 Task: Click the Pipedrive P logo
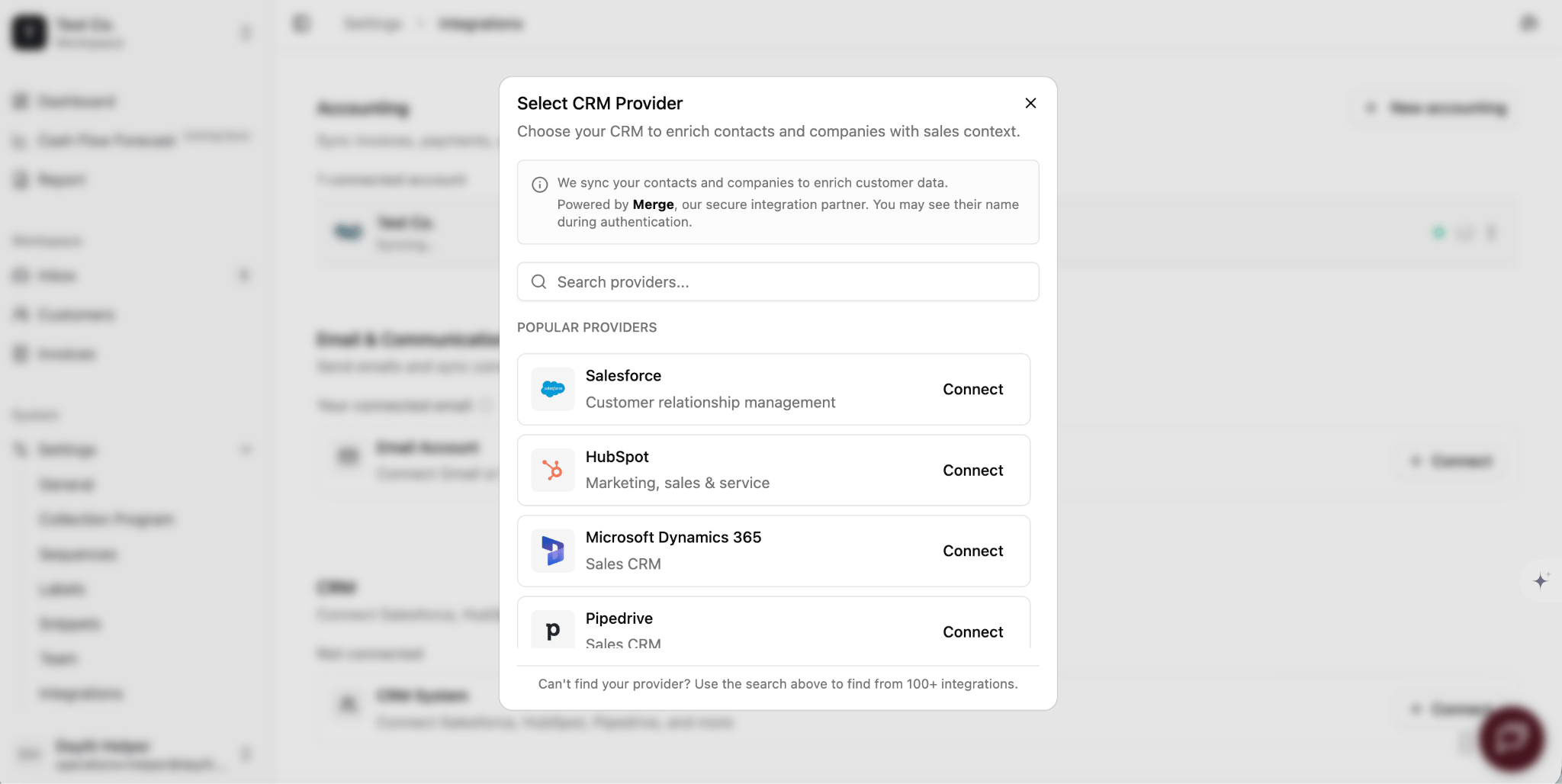553,630
